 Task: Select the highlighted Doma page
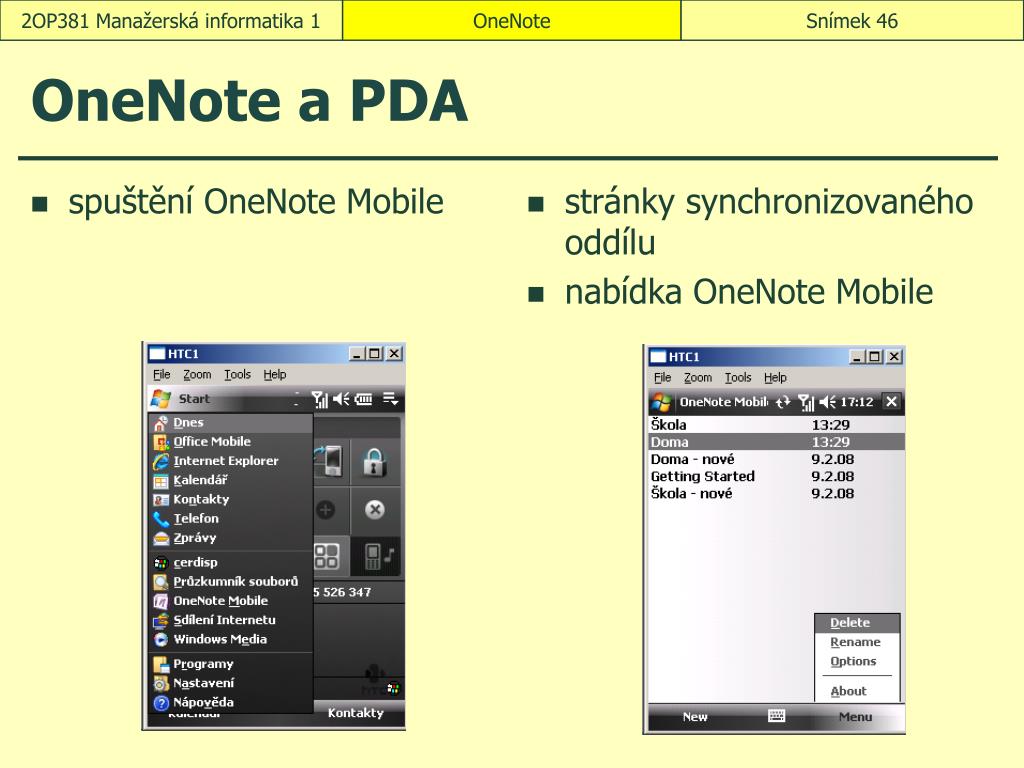click(x=776, y=442)
